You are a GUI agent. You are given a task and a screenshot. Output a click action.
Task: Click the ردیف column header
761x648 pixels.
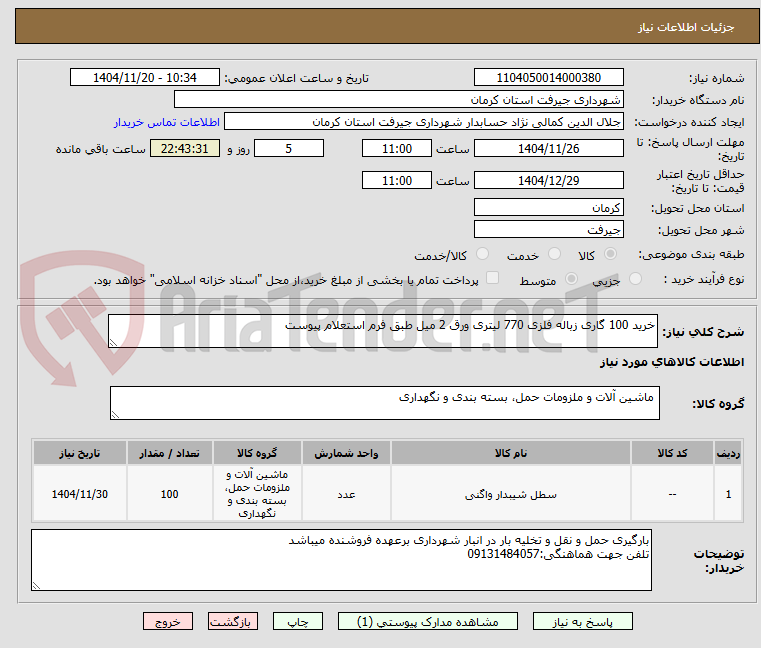coord(728,453)
